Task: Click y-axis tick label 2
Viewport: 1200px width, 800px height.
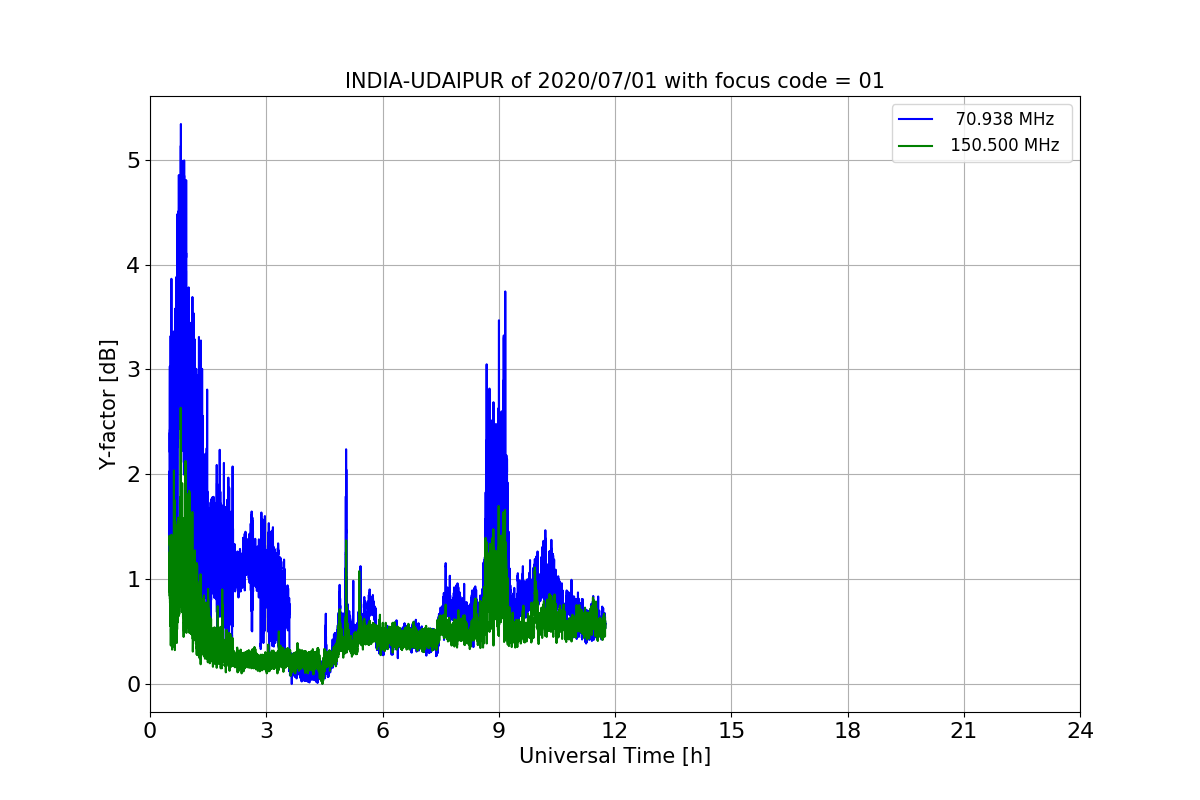Action: [x=134, y=475]
